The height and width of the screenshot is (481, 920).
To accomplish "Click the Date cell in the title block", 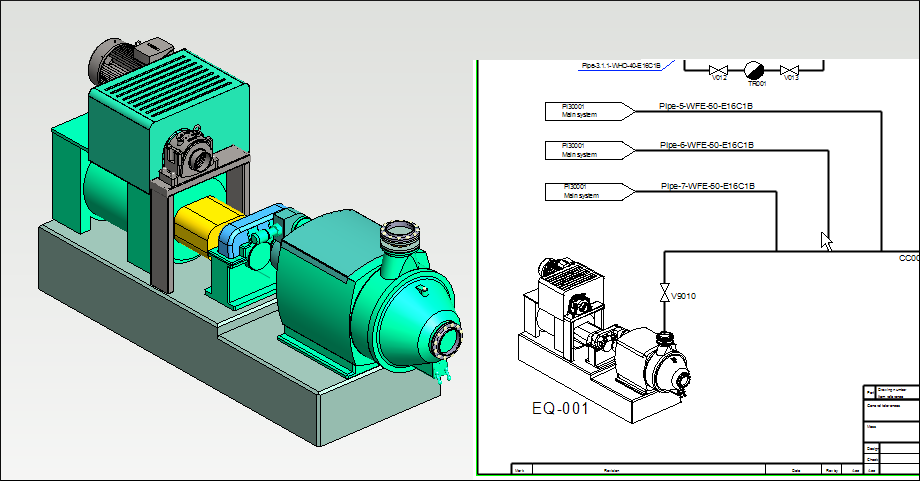I will (795, 468).
